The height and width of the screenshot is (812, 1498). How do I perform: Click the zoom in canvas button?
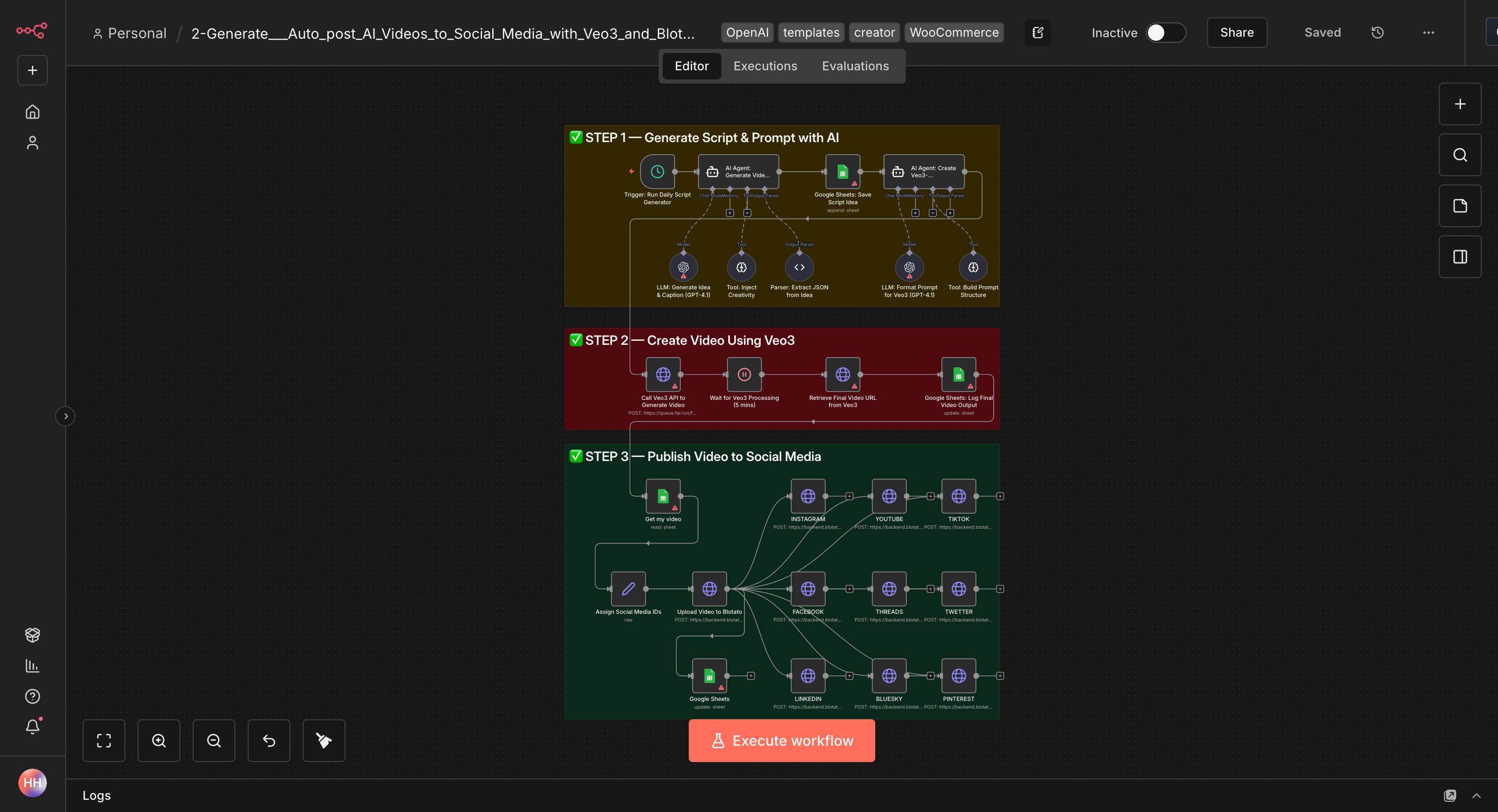tap(159, 741)
